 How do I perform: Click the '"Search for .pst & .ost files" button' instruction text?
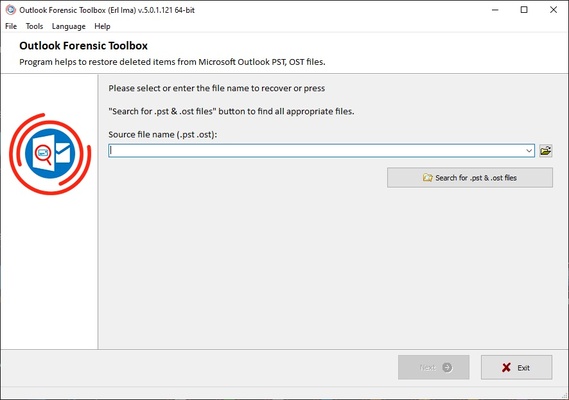pyautogui.click(x=231, y=111)
